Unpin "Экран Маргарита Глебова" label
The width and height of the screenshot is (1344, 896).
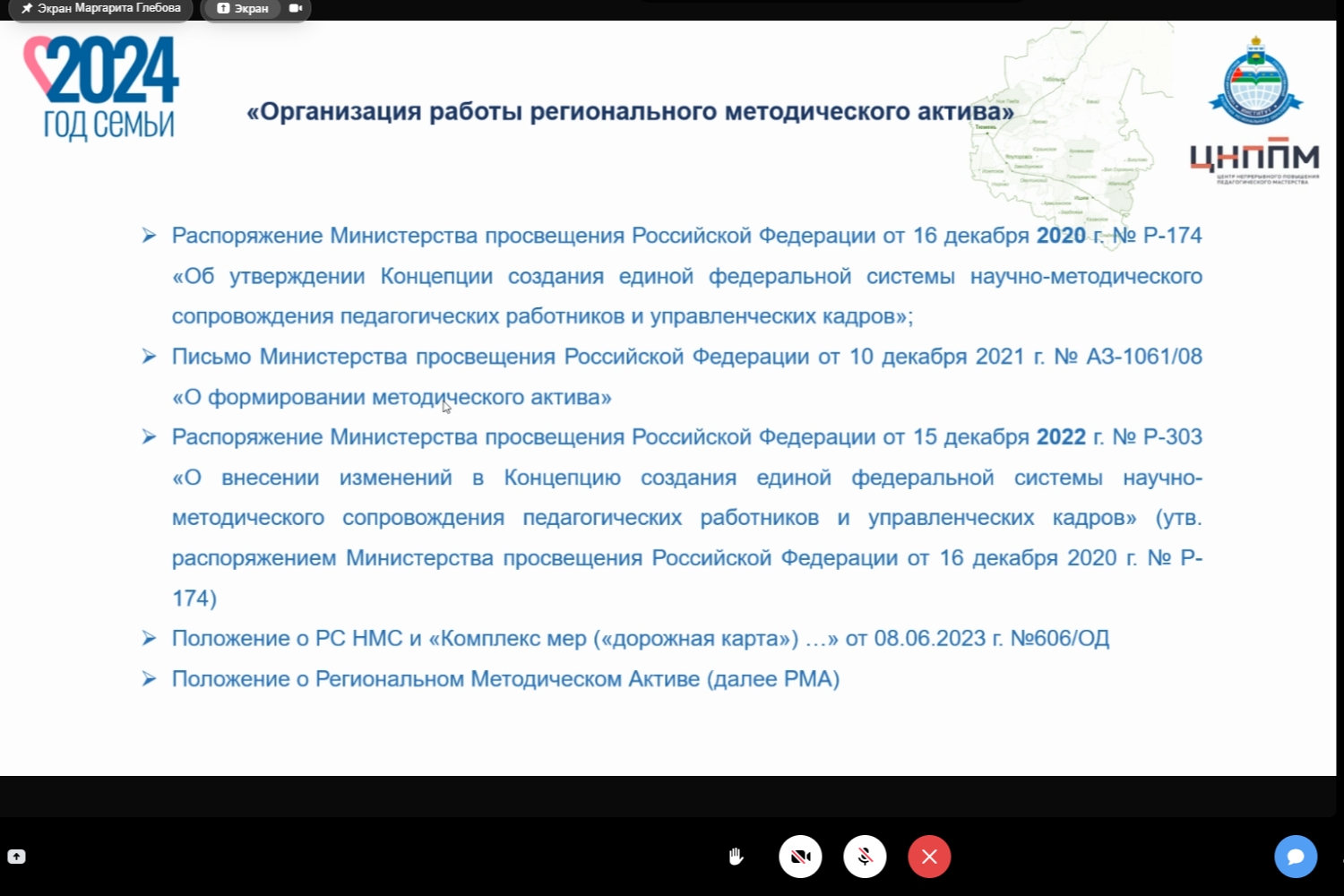(x=28, y=8)
